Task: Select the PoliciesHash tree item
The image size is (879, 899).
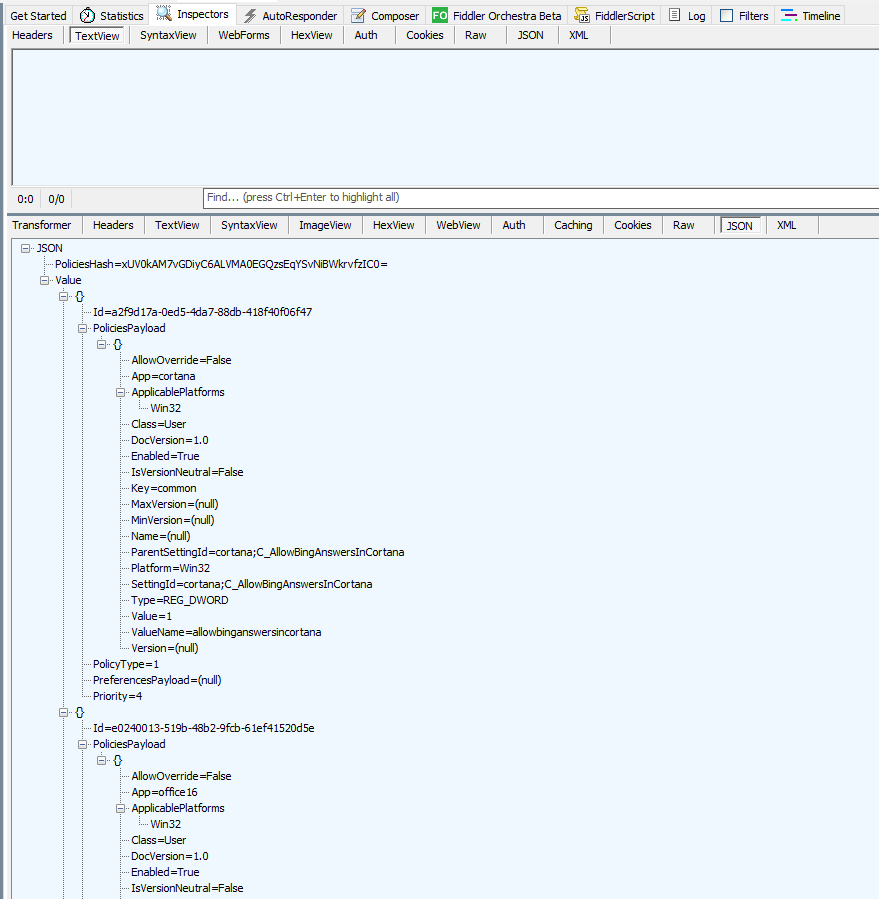Action: click(x=221, y=264)
